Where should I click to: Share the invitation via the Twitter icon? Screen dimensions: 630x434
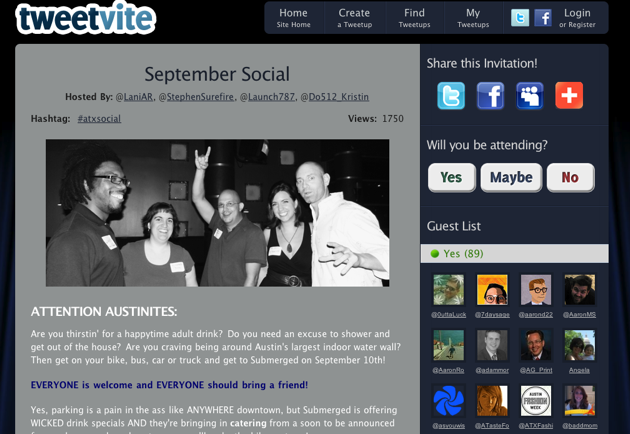tap(451, 96)
